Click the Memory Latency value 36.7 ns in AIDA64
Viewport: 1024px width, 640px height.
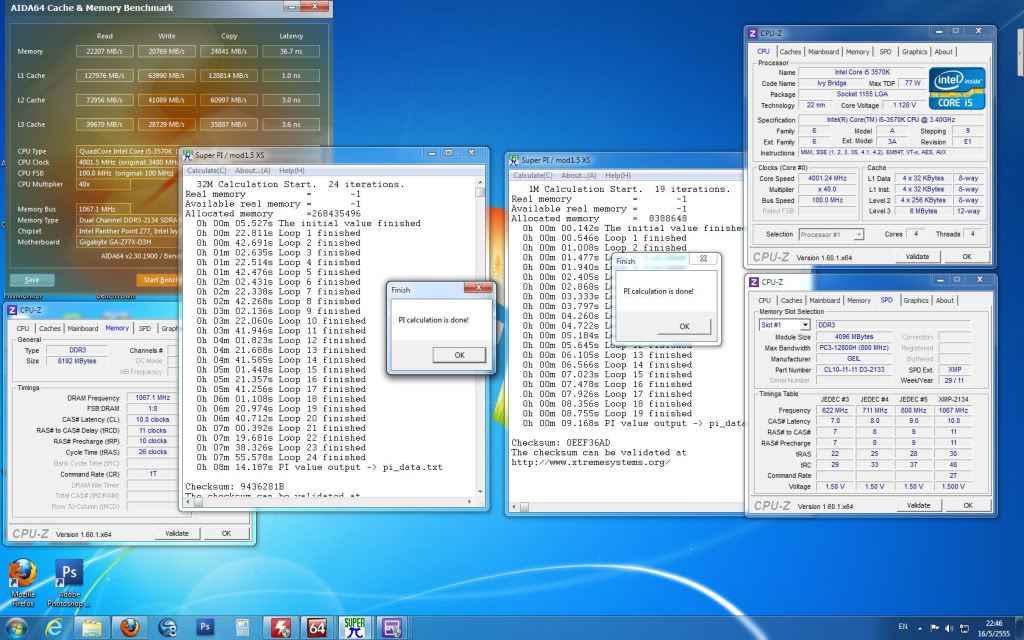[291, 51]
